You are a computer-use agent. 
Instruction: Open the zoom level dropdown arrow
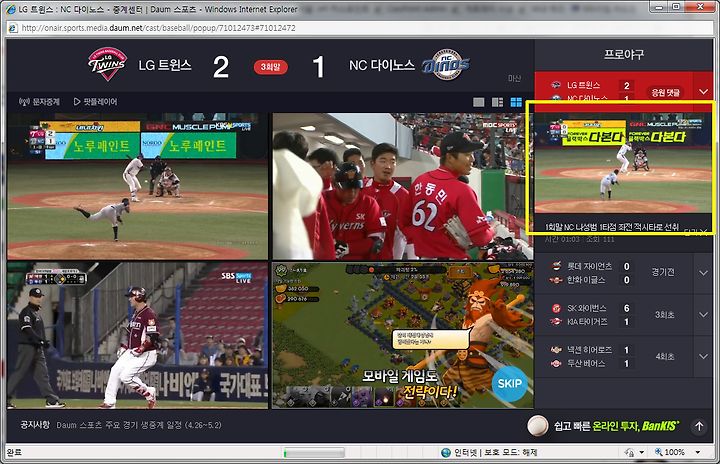coord(698,453)
